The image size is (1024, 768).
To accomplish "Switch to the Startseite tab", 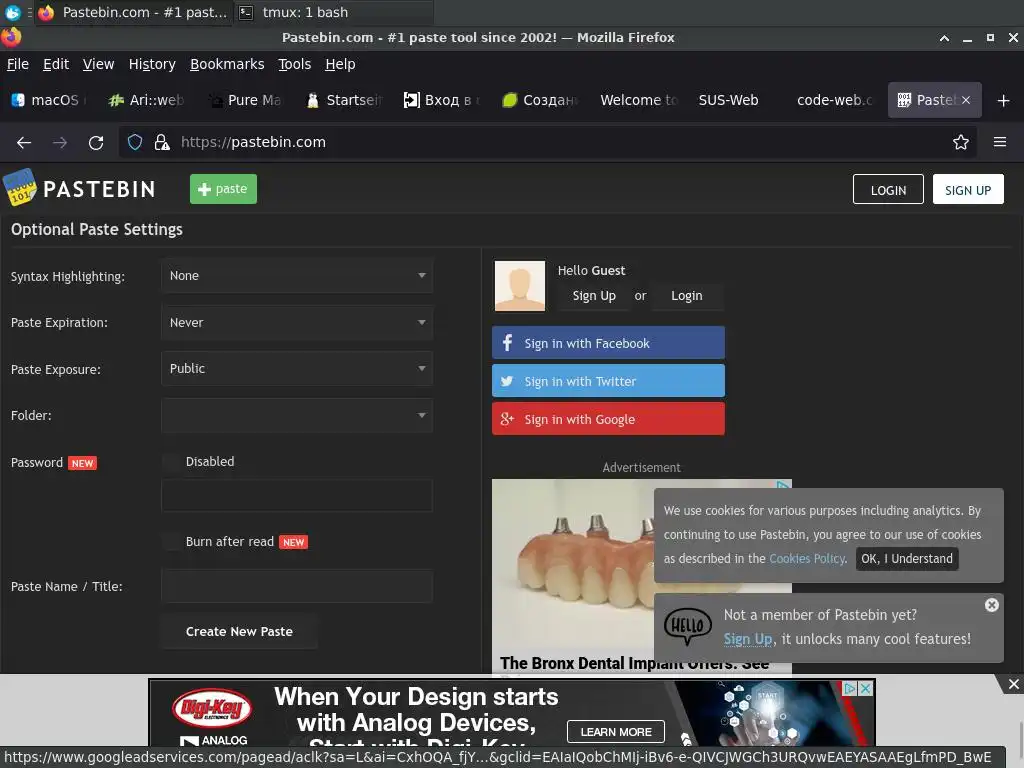I will click(345, 101).
